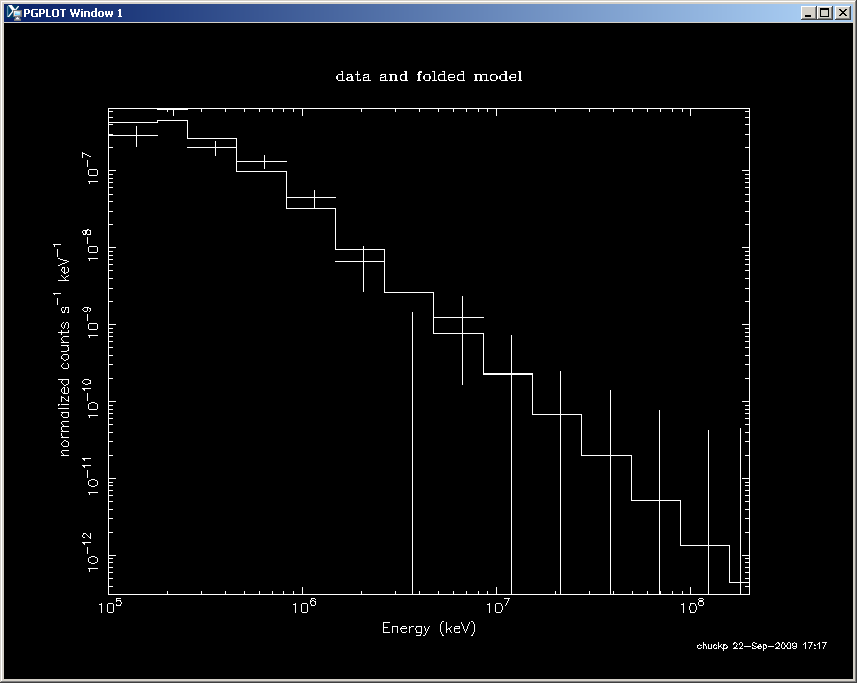This screenshot has width=857, height=683.
Task: Click the y-axis tick label 10^-8
Action: 91,245
